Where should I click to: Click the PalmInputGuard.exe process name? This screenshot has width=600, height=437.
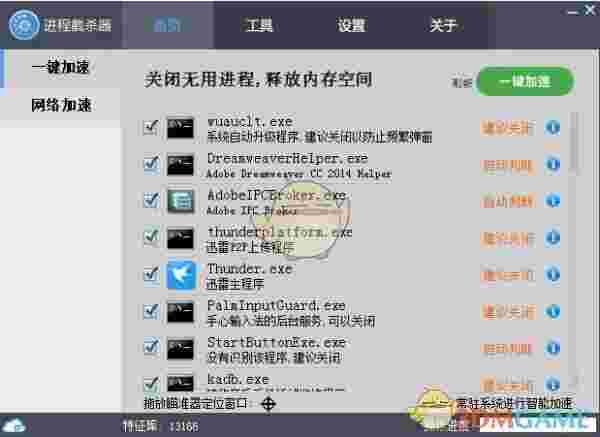point(276,306)
